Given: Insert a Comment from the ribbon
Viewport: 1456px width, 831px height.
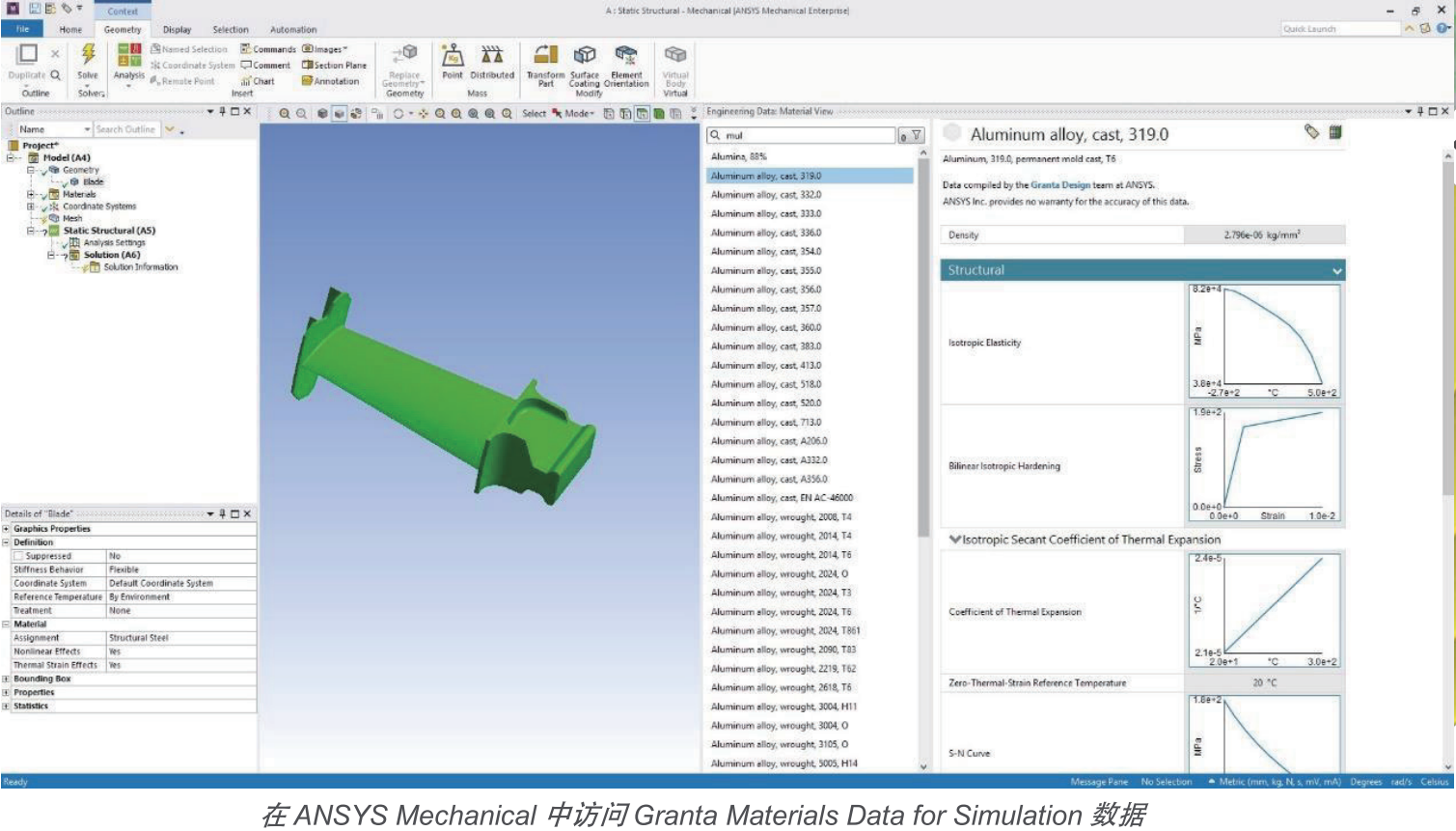Looking at the screenshot, I should [x=265, y=66].
